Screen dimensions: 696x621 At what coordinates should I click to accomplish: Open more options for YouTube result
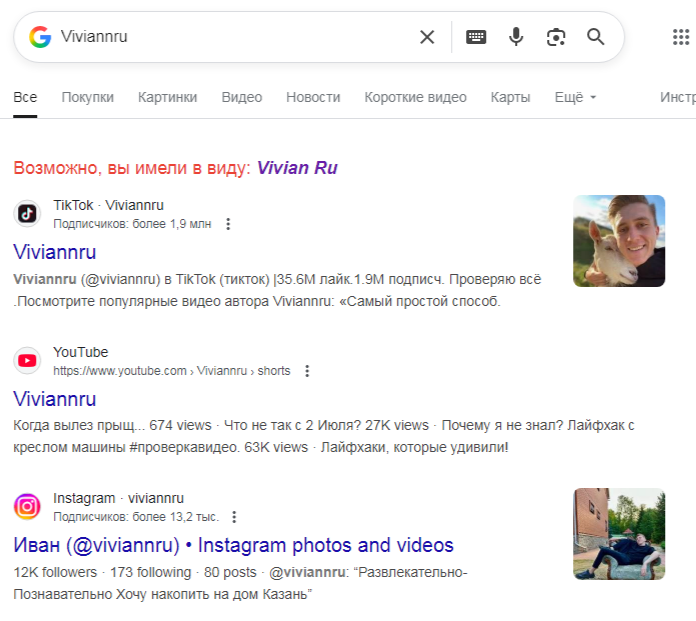pos(307,371)
